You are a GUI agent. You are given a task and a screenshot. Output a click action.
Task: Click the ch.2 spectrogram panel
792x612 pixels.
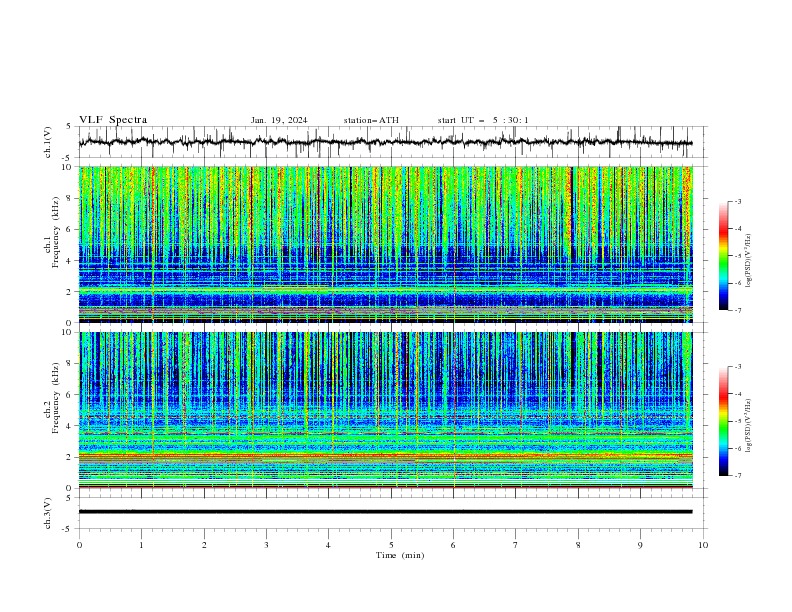385,410
